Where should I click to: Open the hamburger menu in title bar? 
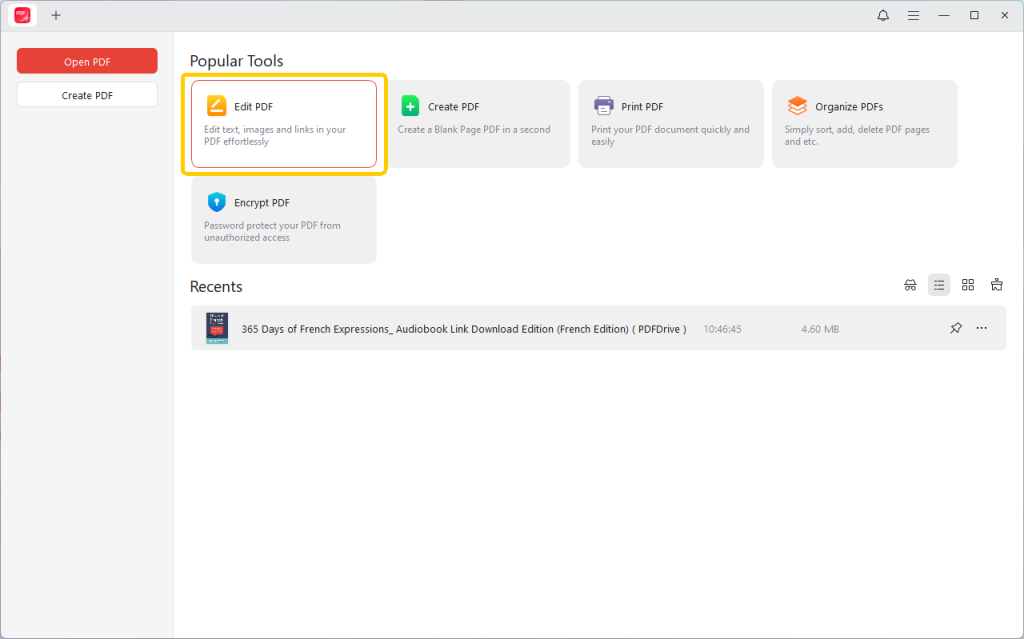pos(913,15)
